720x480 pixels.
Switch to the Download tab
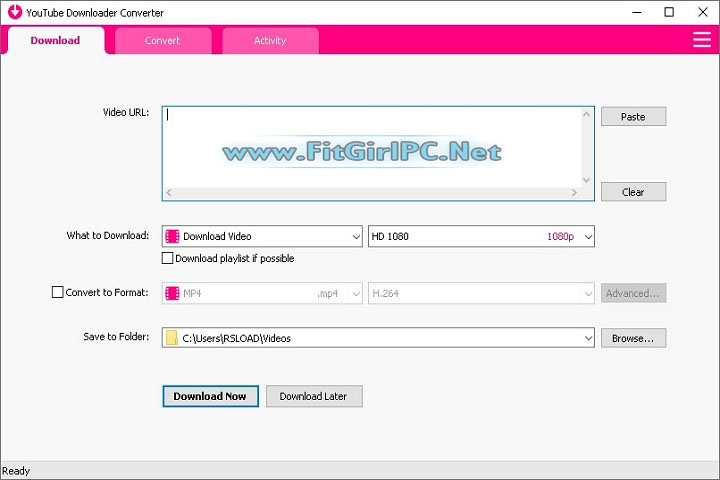[56, 40]
